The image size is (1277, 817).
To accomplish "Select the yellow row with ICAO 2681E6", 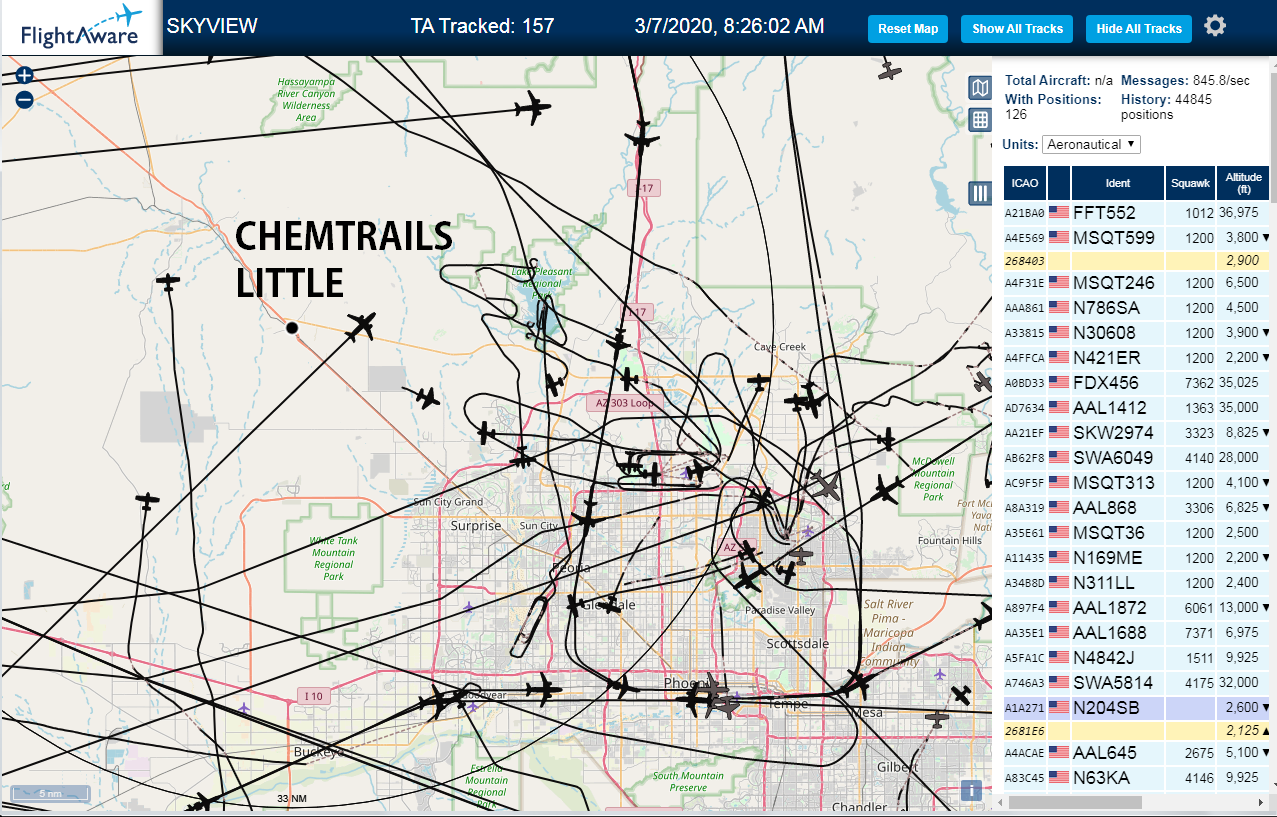I will (x=1137, y=730).
